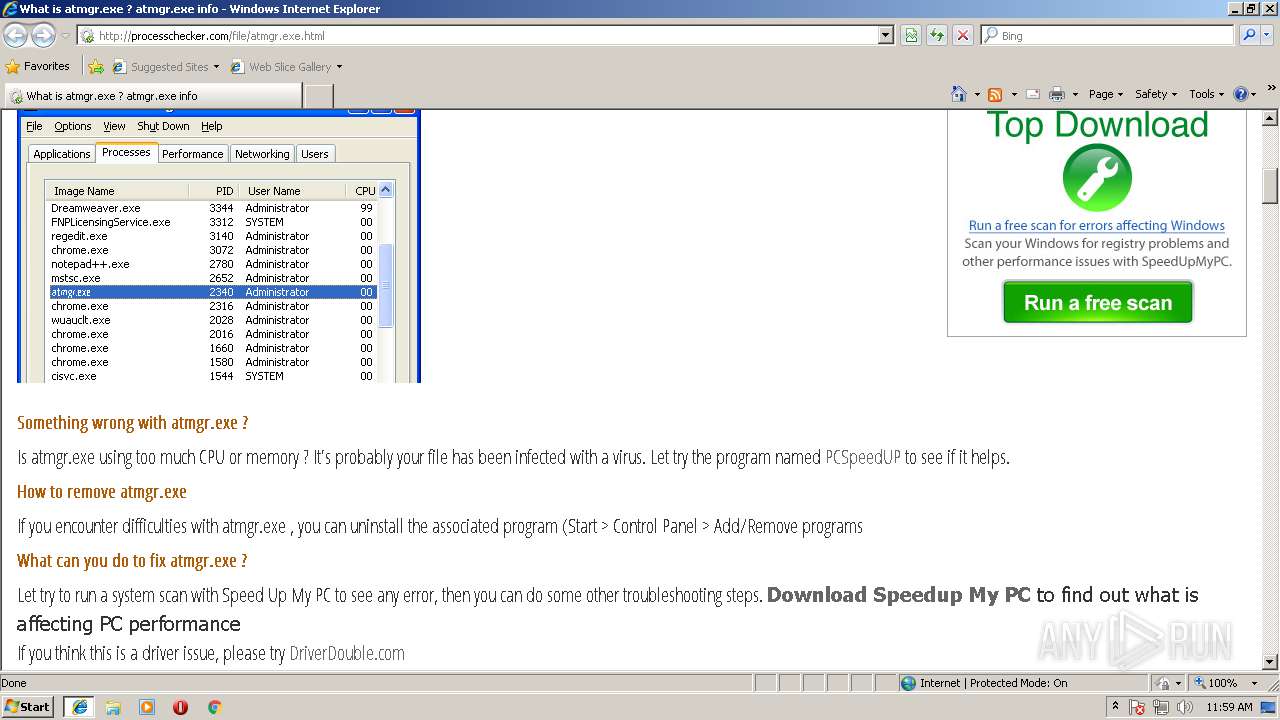Open the search provider dropdown arrow
Viewport: 1280px width, 720px height.
1268,35
